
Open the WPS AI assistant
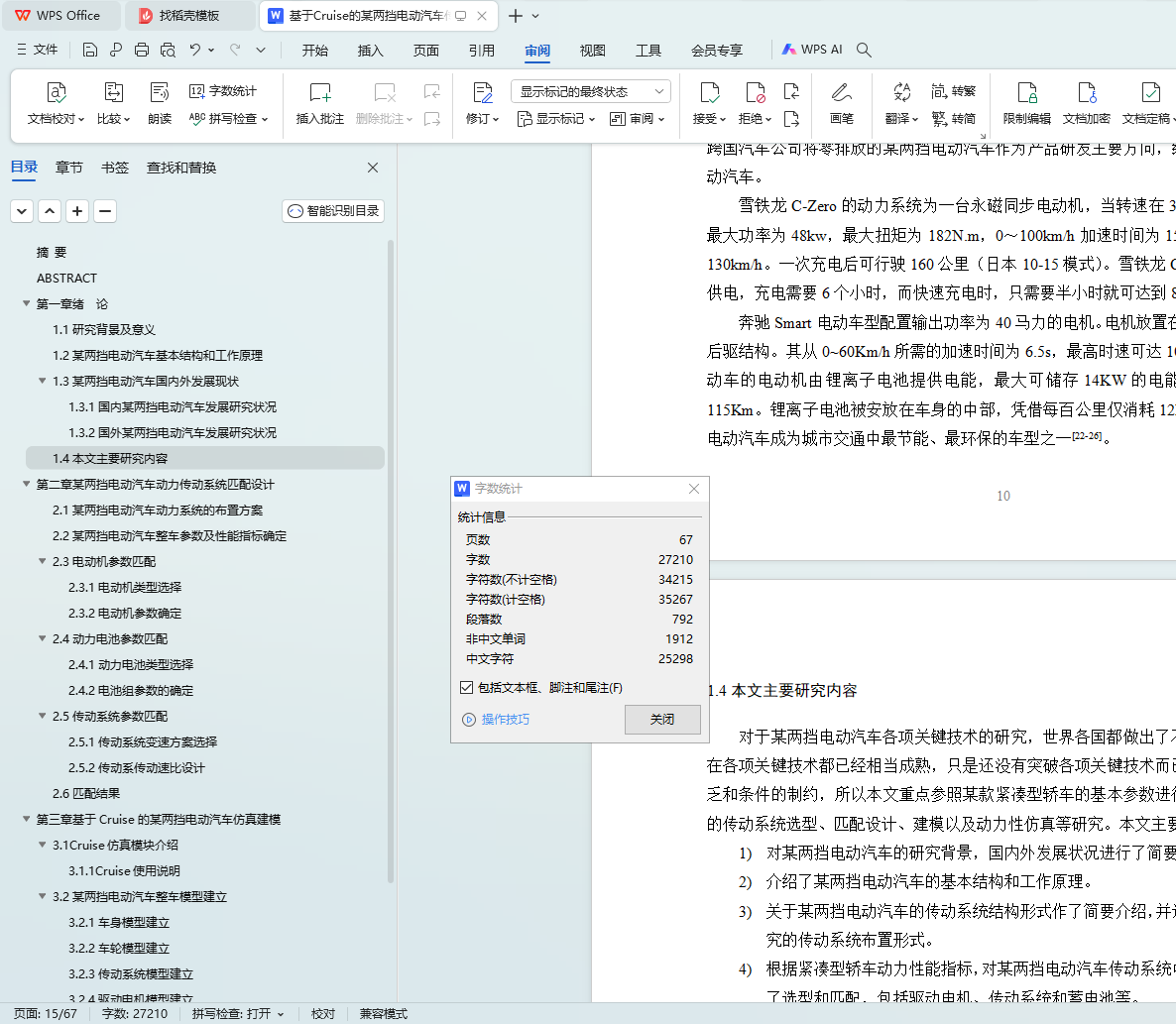coord(812,50)
